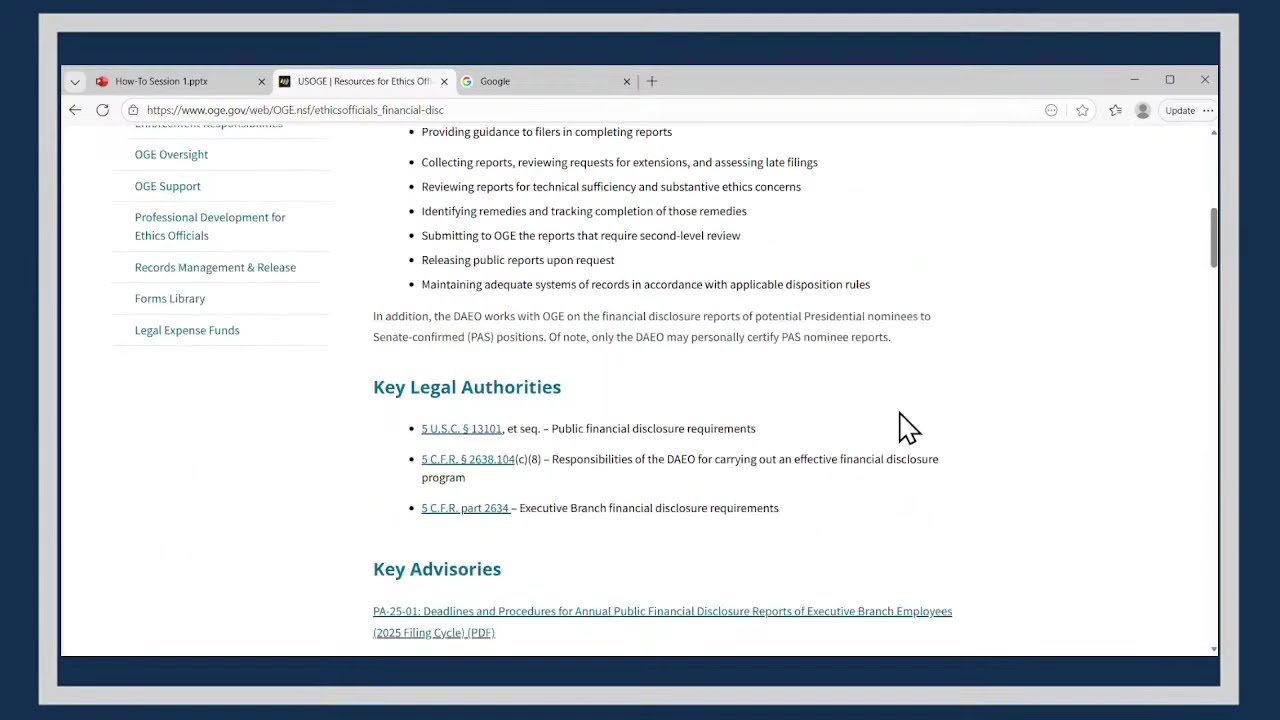This screenshot has height=720, width=1280.
Task: View site information lock icon
Action: point(133,110)
